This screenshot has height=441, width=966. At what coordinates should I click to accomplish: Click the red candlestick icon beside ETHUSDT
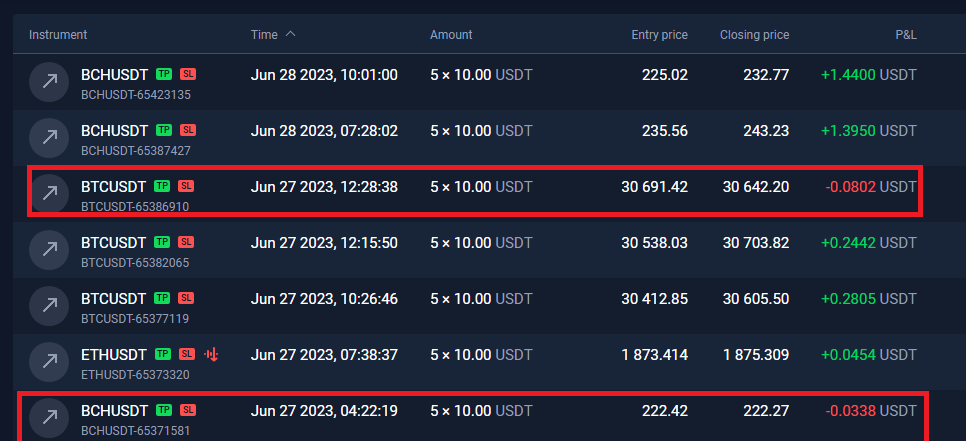tap(211, 354)
